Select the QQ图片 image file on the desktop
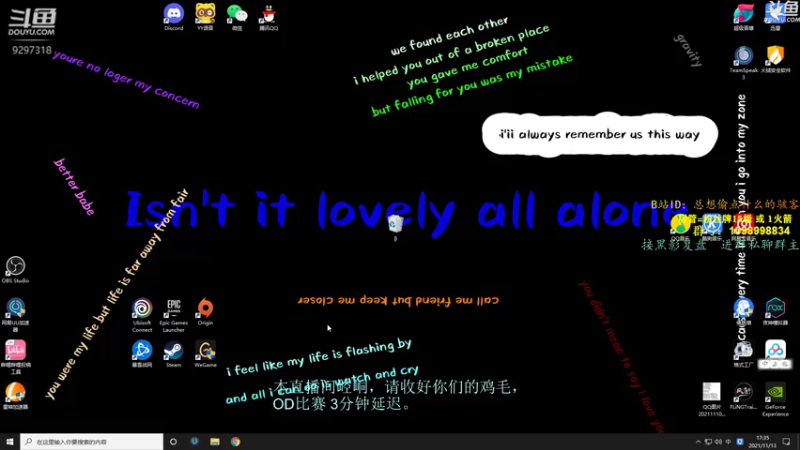Image resolution: width=800 pixels, height=450 pixels. click(x=711, y=399)
